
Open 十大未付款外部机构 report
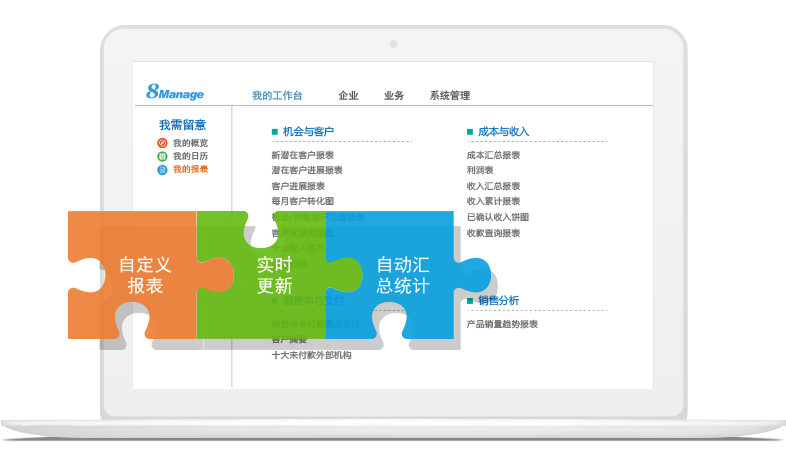[311, 355]
